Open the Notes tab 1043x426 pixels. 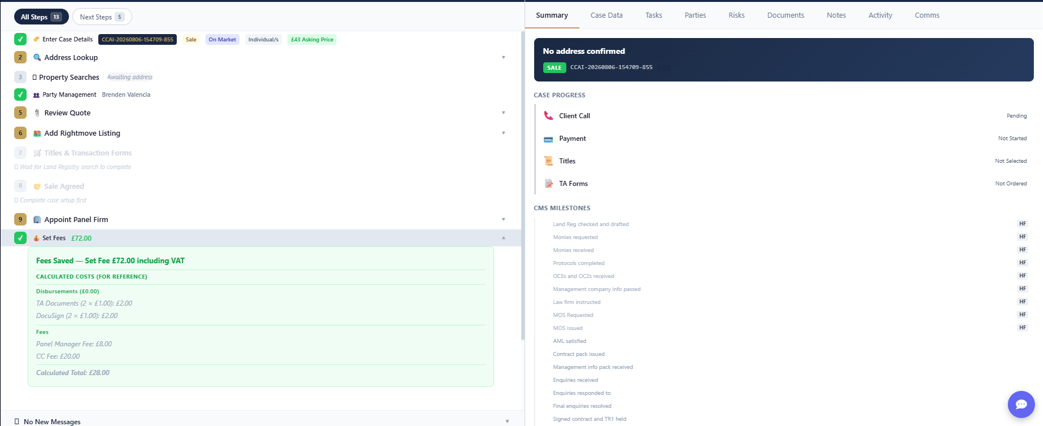tap(836, 15)
